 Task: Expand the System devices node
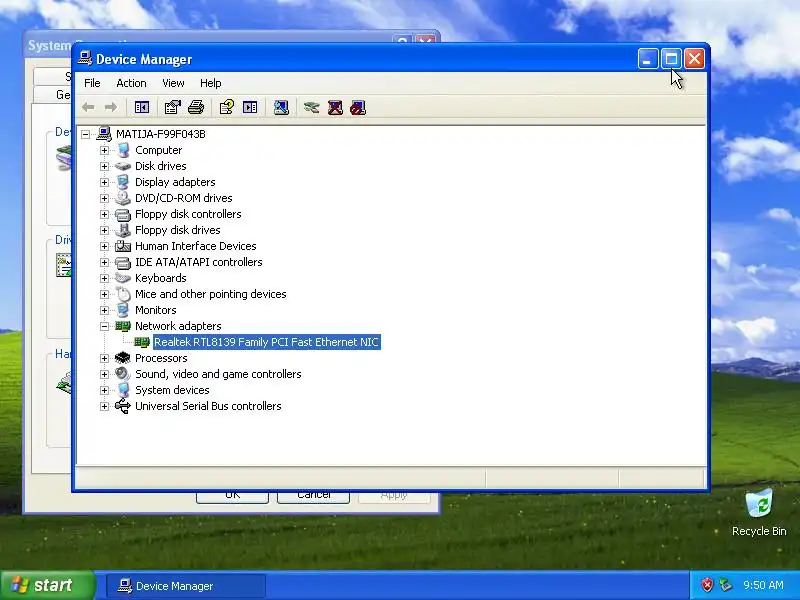tap(105, 390)
